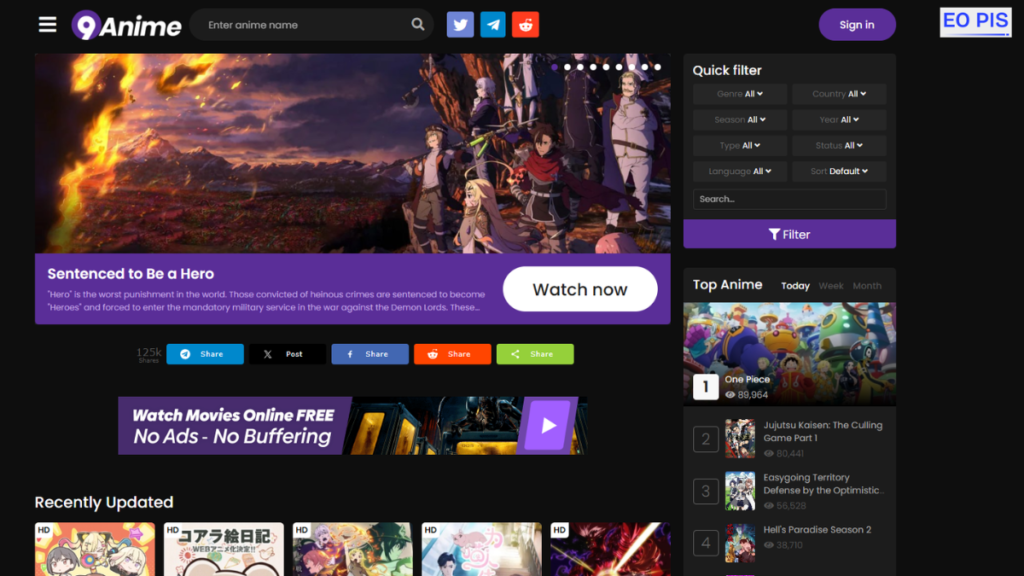The width and height of the screenshot is (1024, 576).
Task: Open the Telegram social icon
Action: pyautogui.click(x=493, y=25)
